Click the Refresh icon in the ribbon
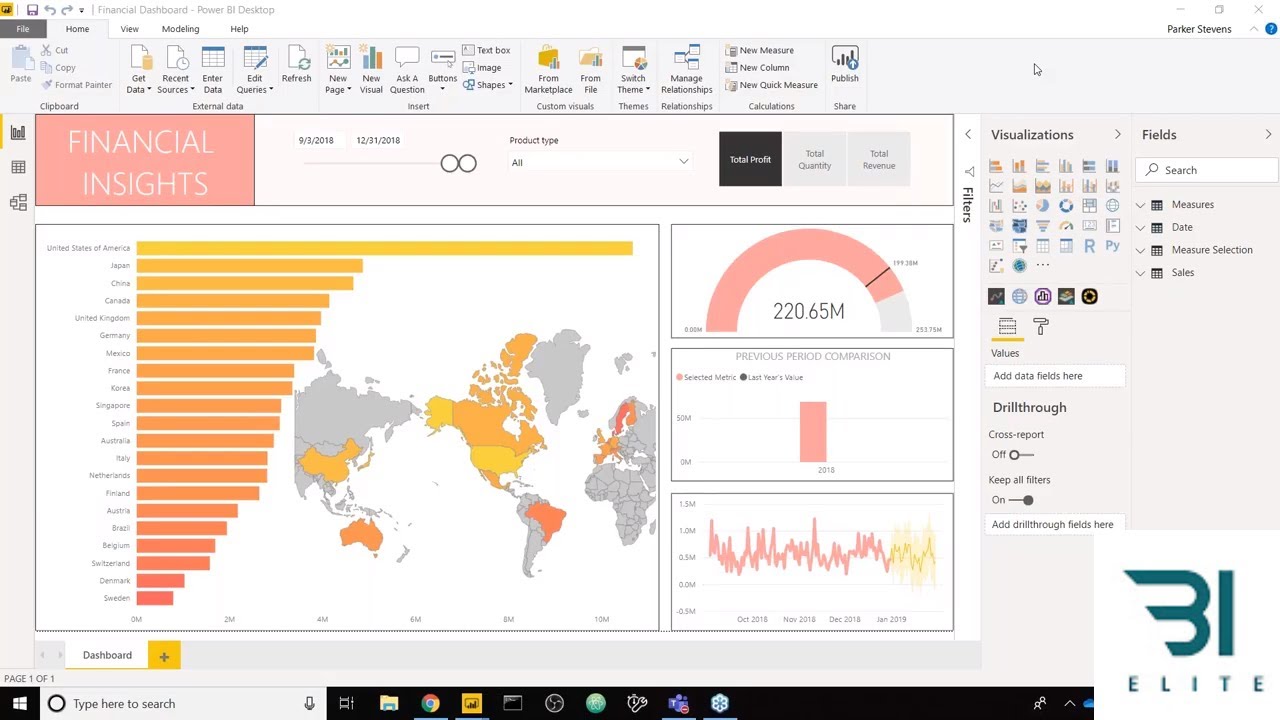This screenshot has width=1280, height=720. 296,62
